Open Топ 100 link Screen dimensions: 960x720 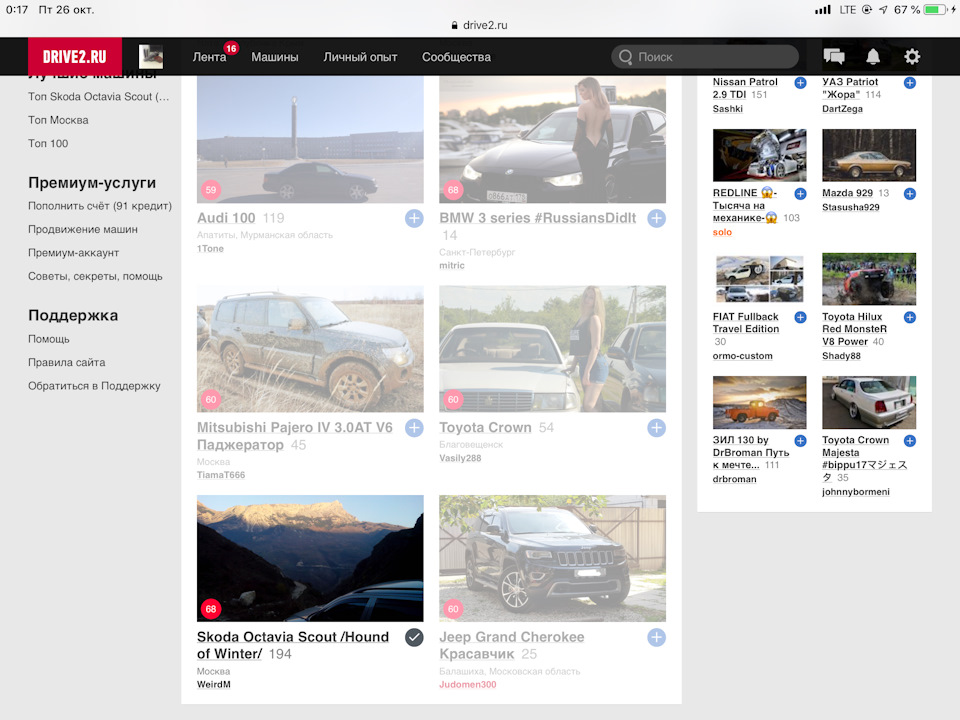point(48,143)
